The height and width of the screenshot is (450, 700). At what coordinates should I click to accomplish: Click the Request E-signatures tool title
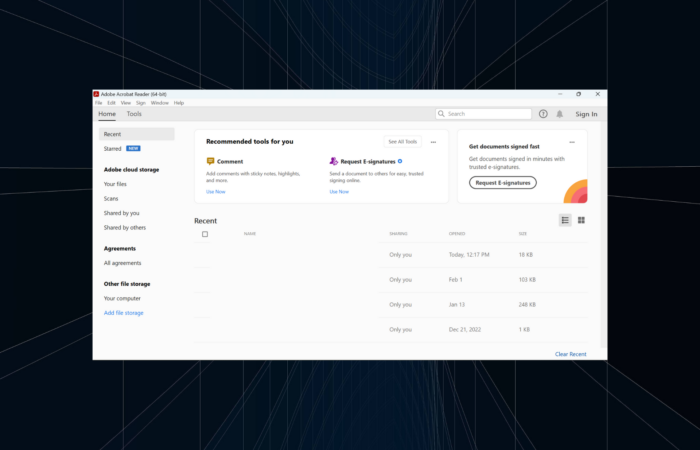click(x=368, y=162)
